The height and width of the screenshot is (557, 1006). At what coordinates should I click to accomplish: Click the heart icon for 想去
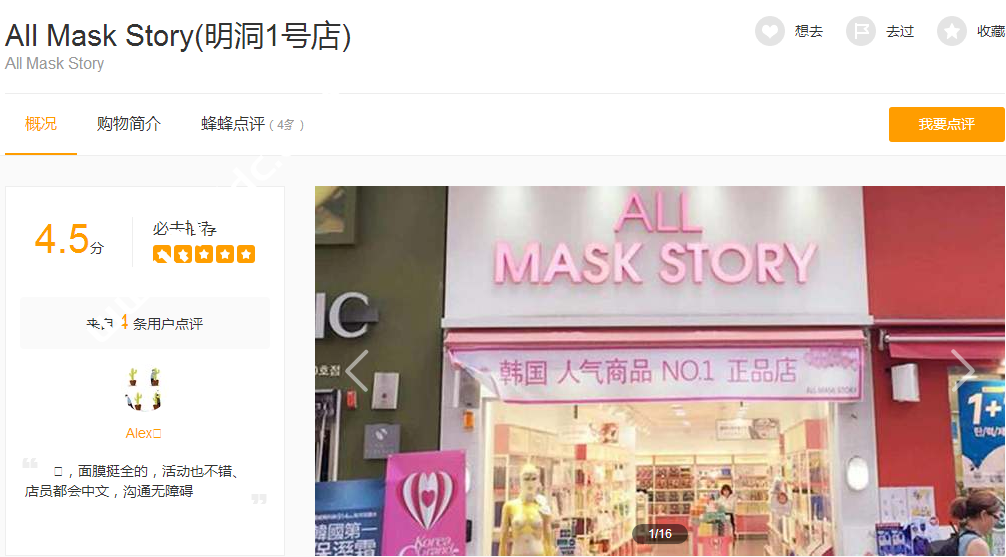coord(770,31)
